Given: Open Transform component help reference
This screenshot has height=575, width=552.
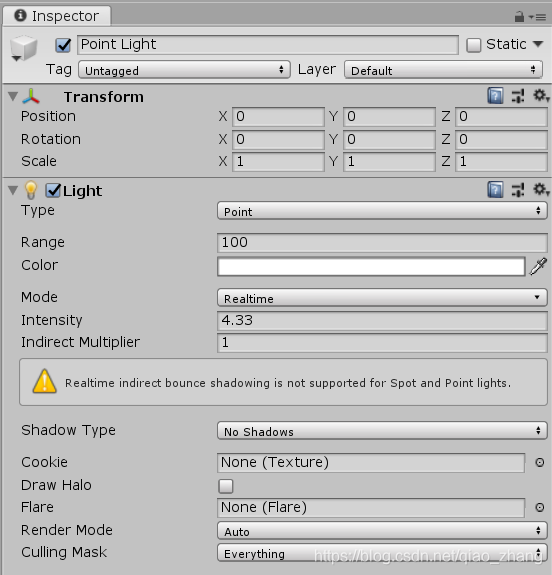Looking at the screenshot, I should click(495, 96).
